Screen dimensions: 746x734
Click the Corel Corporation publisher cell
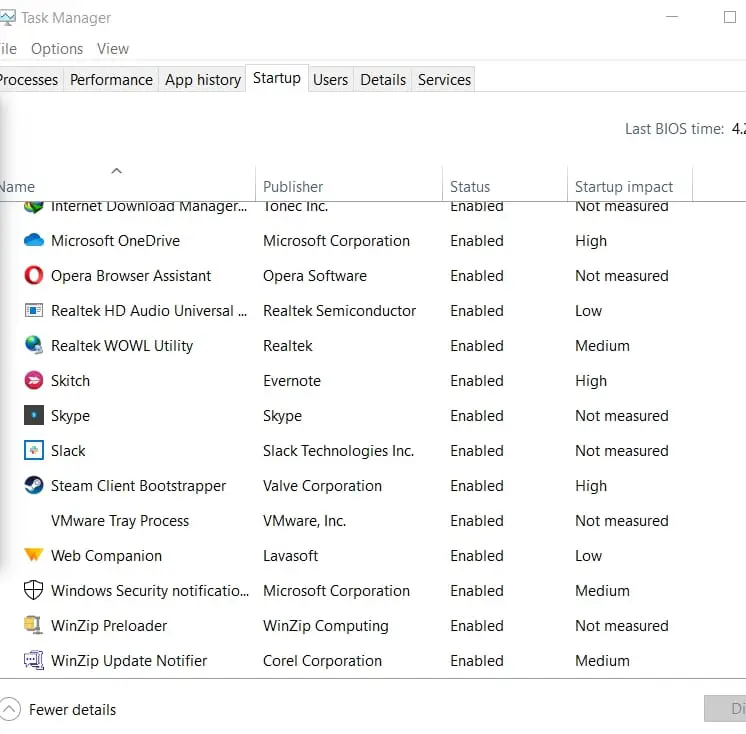(323, 661)
